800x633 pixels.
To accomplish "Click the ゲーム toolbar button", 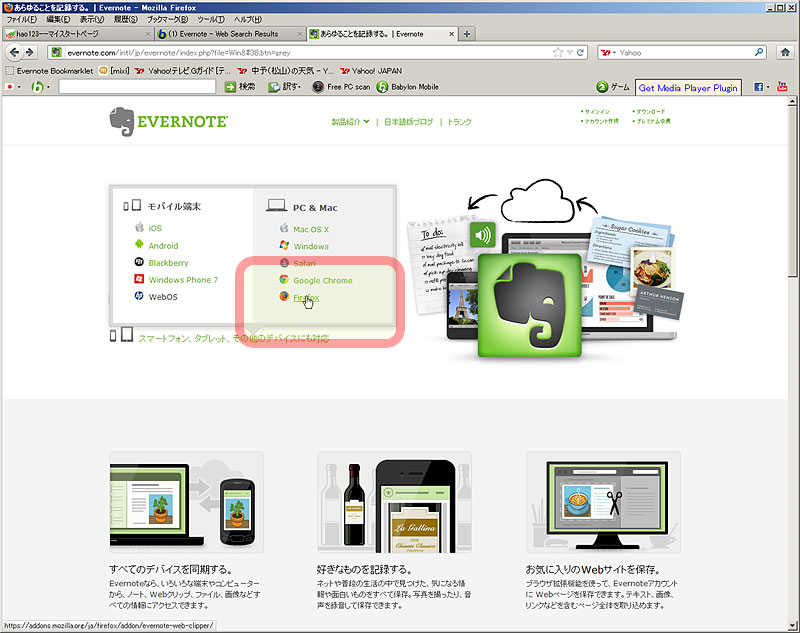I will [x=613, y=87].
